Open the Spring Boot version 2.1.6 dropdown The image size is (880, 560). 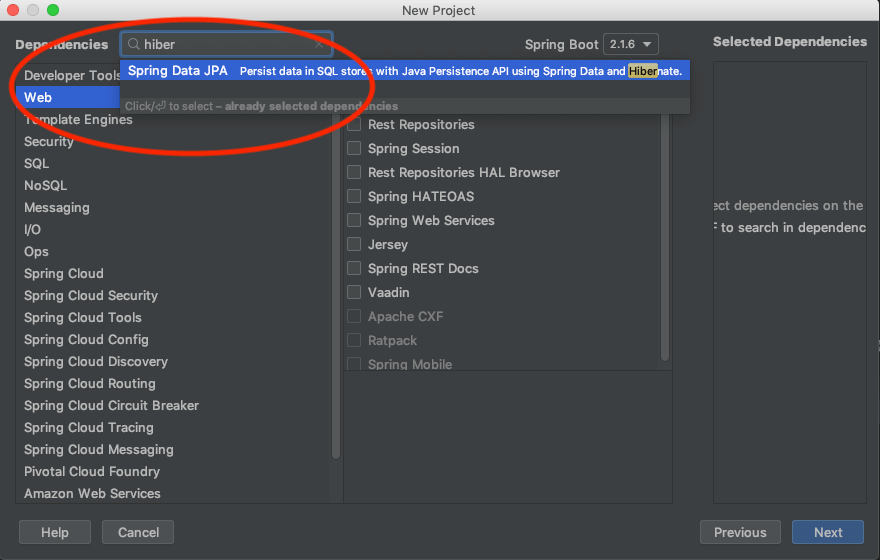tap(630, 44)
